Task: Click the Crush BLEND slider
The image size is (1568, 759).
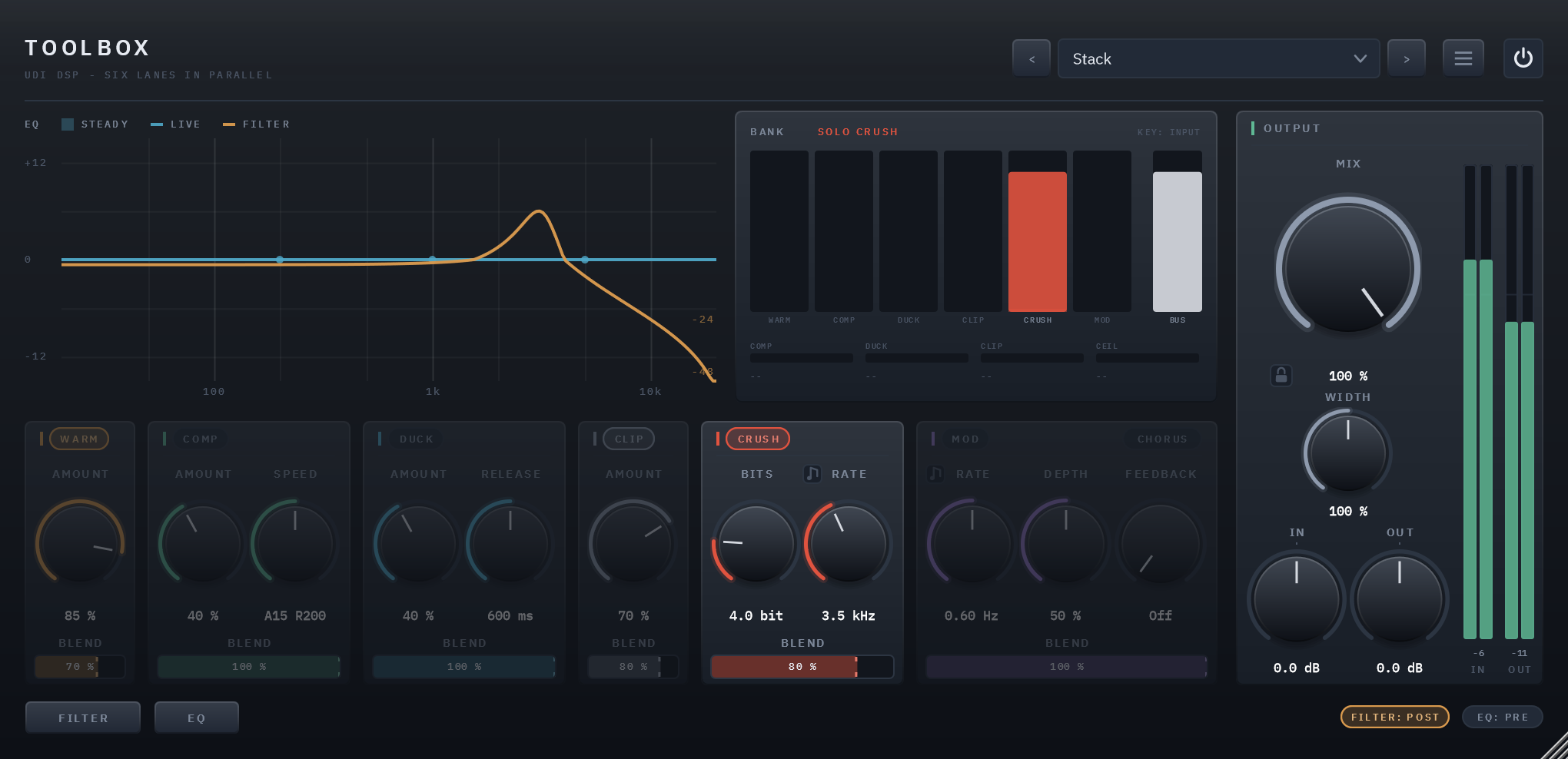Action: (x=802, y=667)
